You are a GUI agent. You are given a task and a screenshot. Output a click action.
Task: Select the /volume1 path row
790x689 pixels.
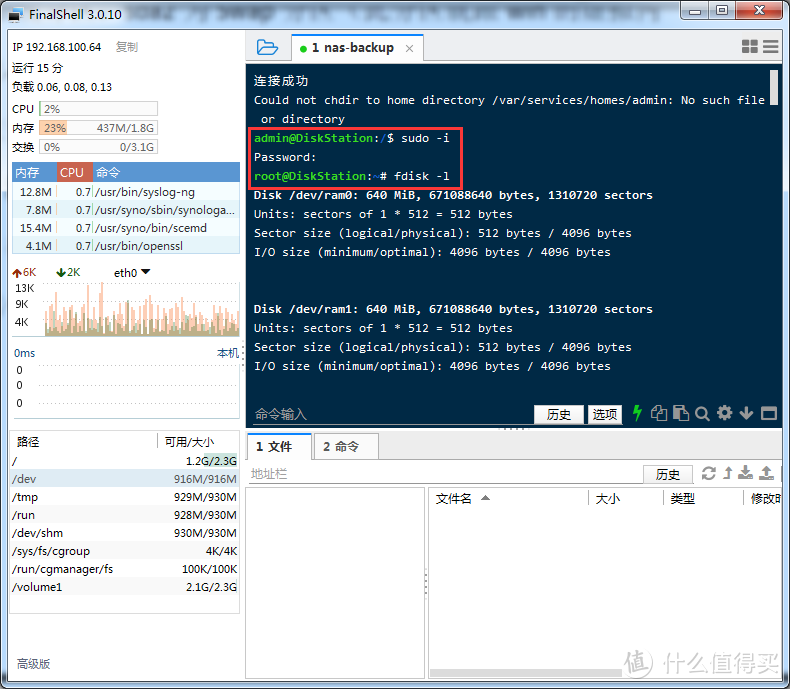124,587
